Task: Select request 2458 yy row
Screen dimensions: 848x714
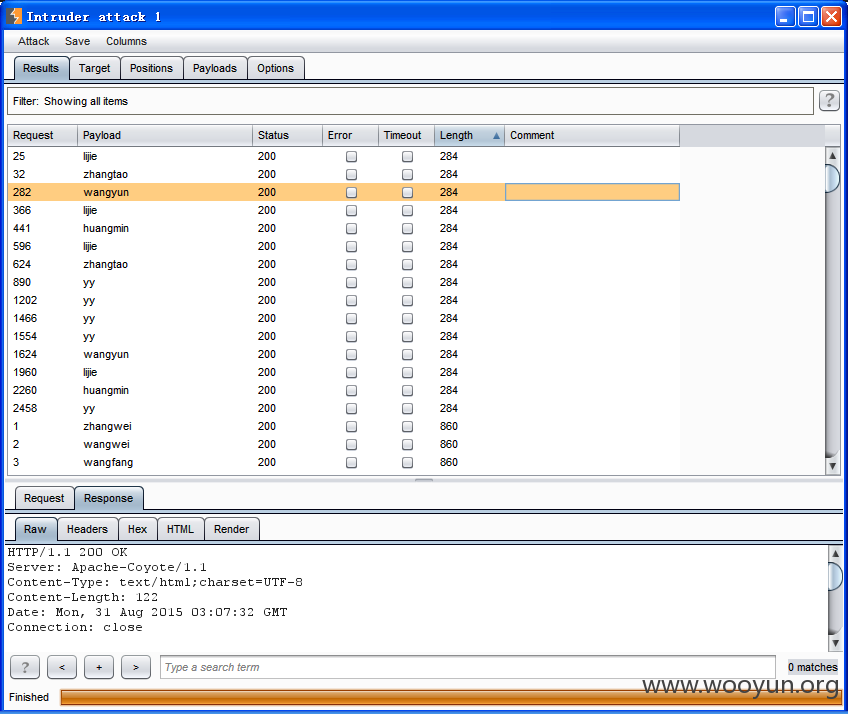Action: 343,408
